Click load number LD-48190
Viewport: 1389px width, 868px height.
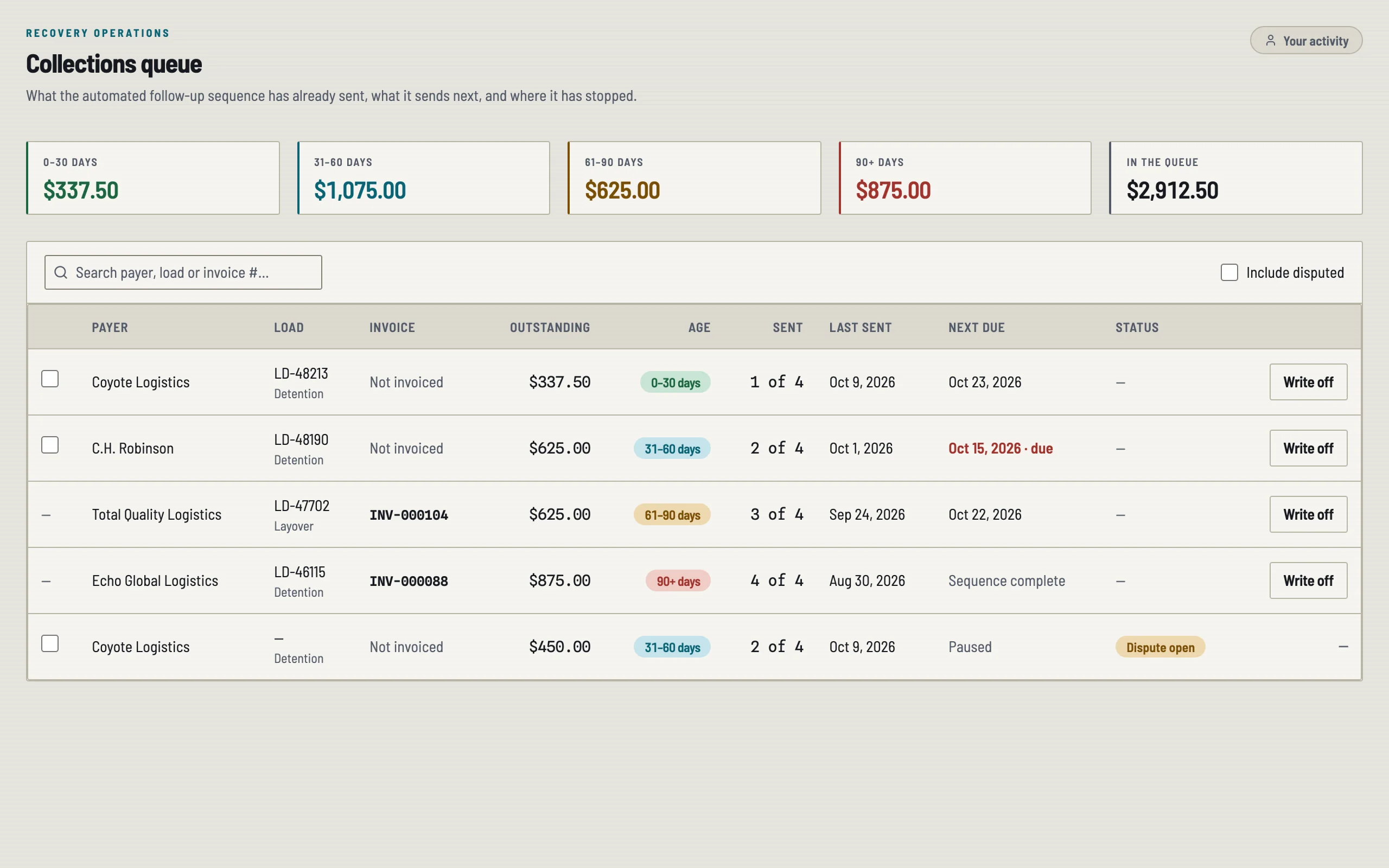[301, 440]
